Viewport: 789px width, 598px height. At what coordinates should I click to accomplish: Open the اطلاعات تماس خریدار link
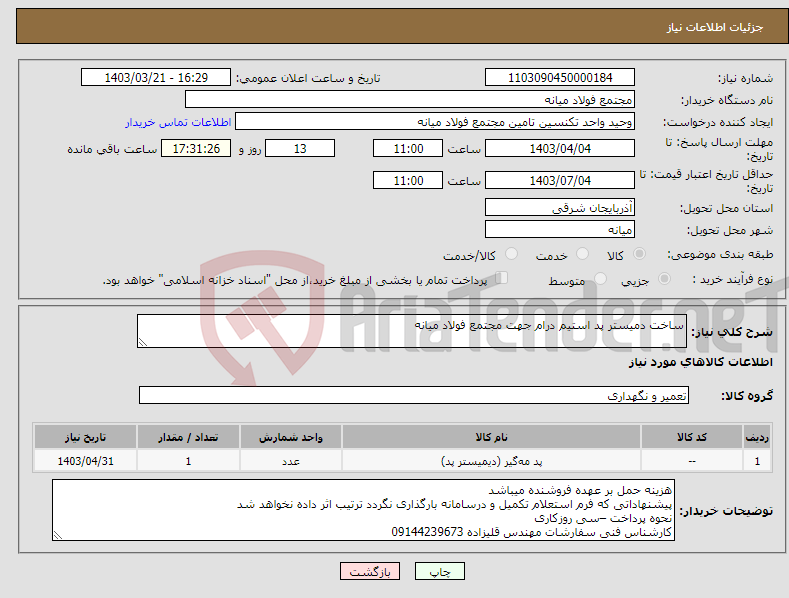(178, 122)
